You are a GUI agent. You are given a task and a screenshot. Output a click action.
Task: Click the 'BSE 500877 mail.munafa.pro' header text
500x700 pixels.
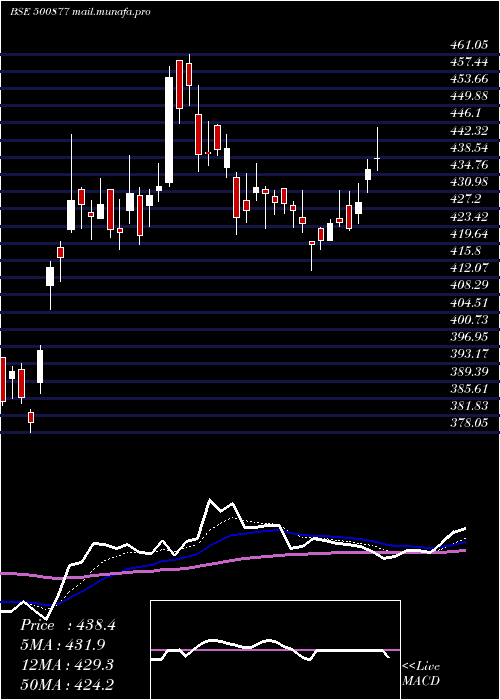pyautogui.click(x=80, y=12)
